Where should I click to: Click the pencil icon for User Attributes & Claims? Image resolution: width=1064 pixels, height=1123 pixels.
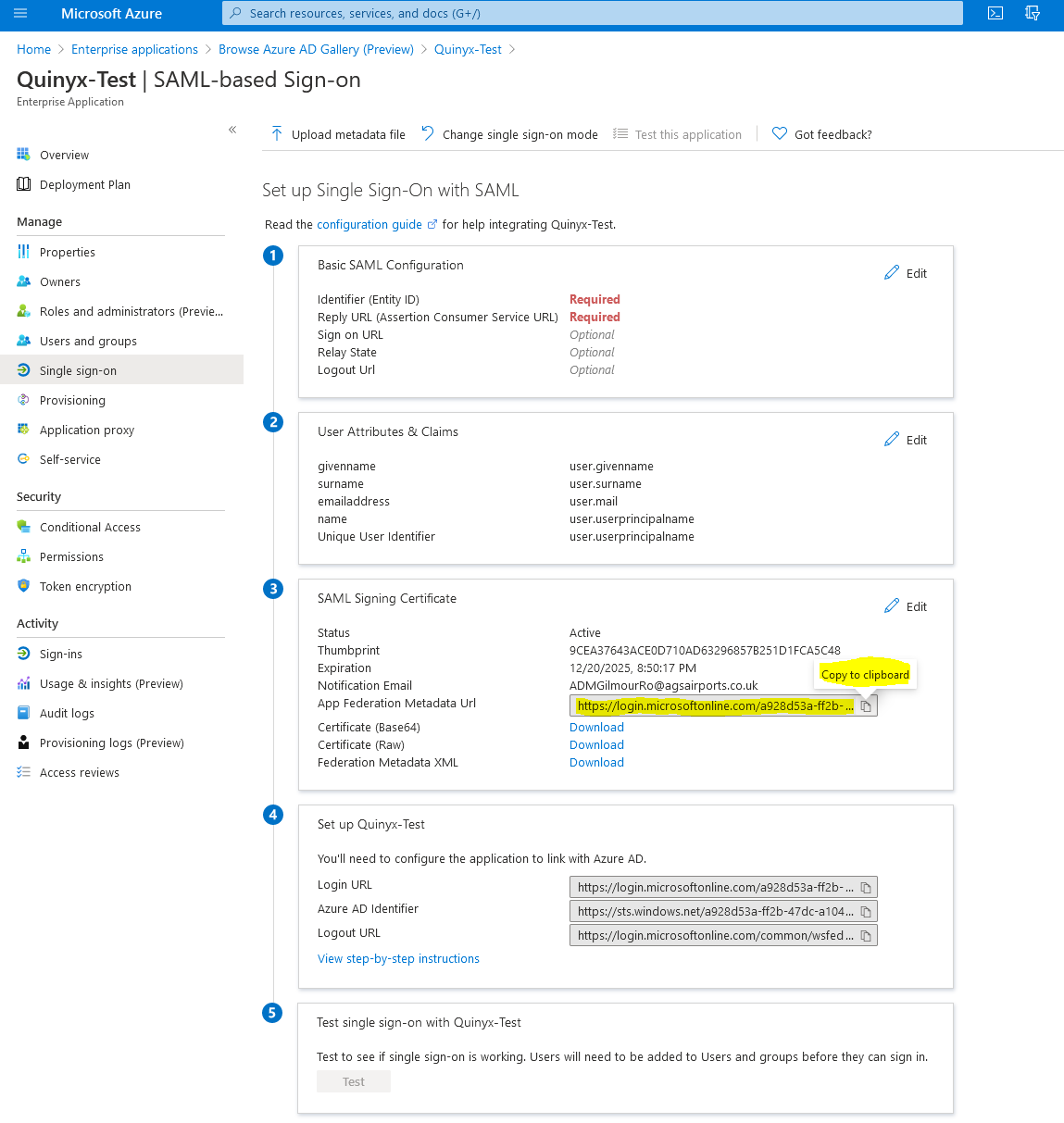(892, 439)
